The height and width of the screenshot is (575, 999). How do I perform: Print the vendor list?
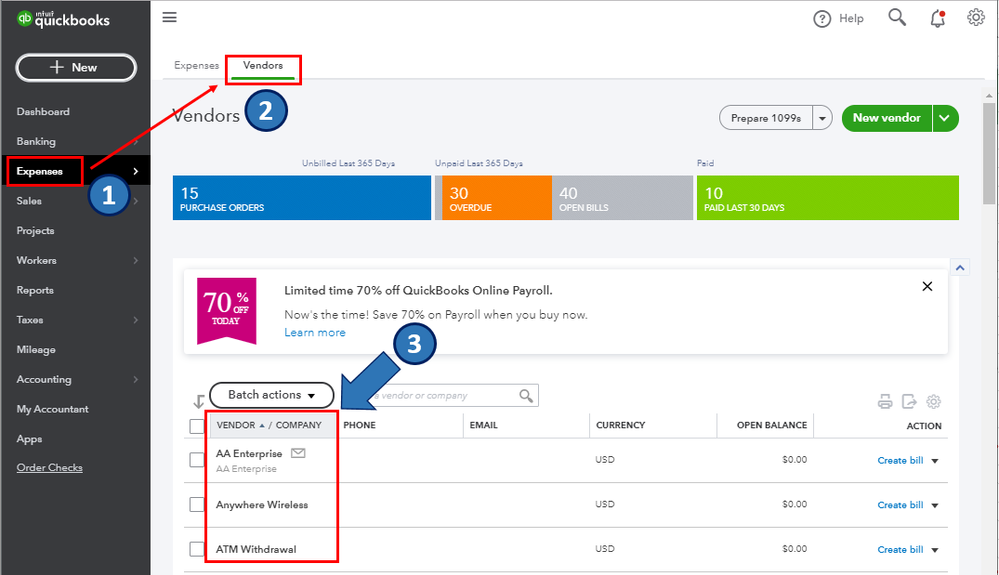[x=885, y=401]
